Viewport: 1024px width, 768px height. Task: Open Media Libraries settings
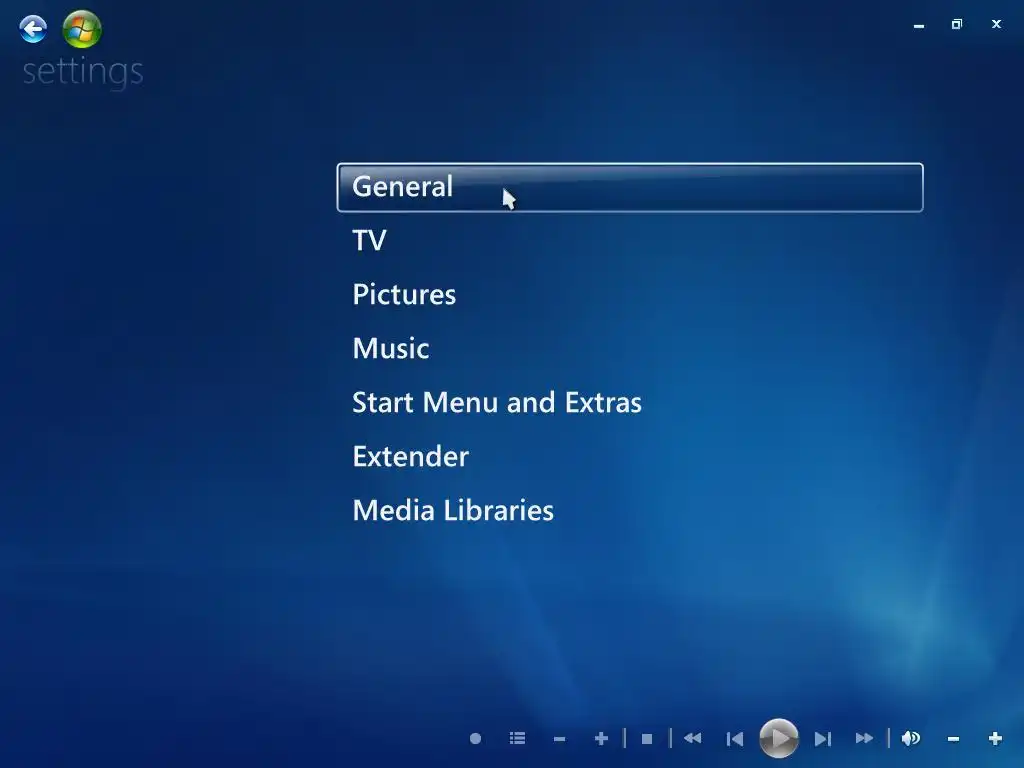453,511
